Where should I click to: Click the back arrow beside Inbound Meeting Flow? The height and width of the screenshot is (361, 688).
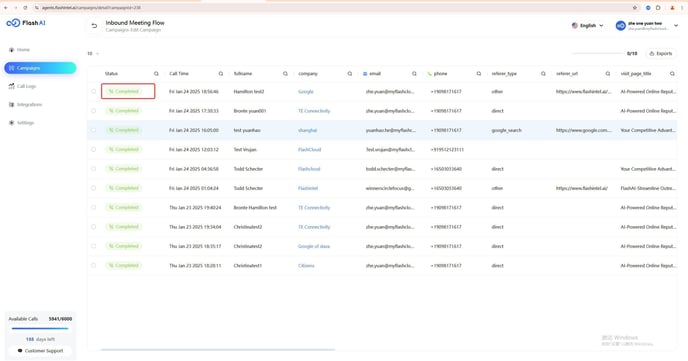coord(94,26)
